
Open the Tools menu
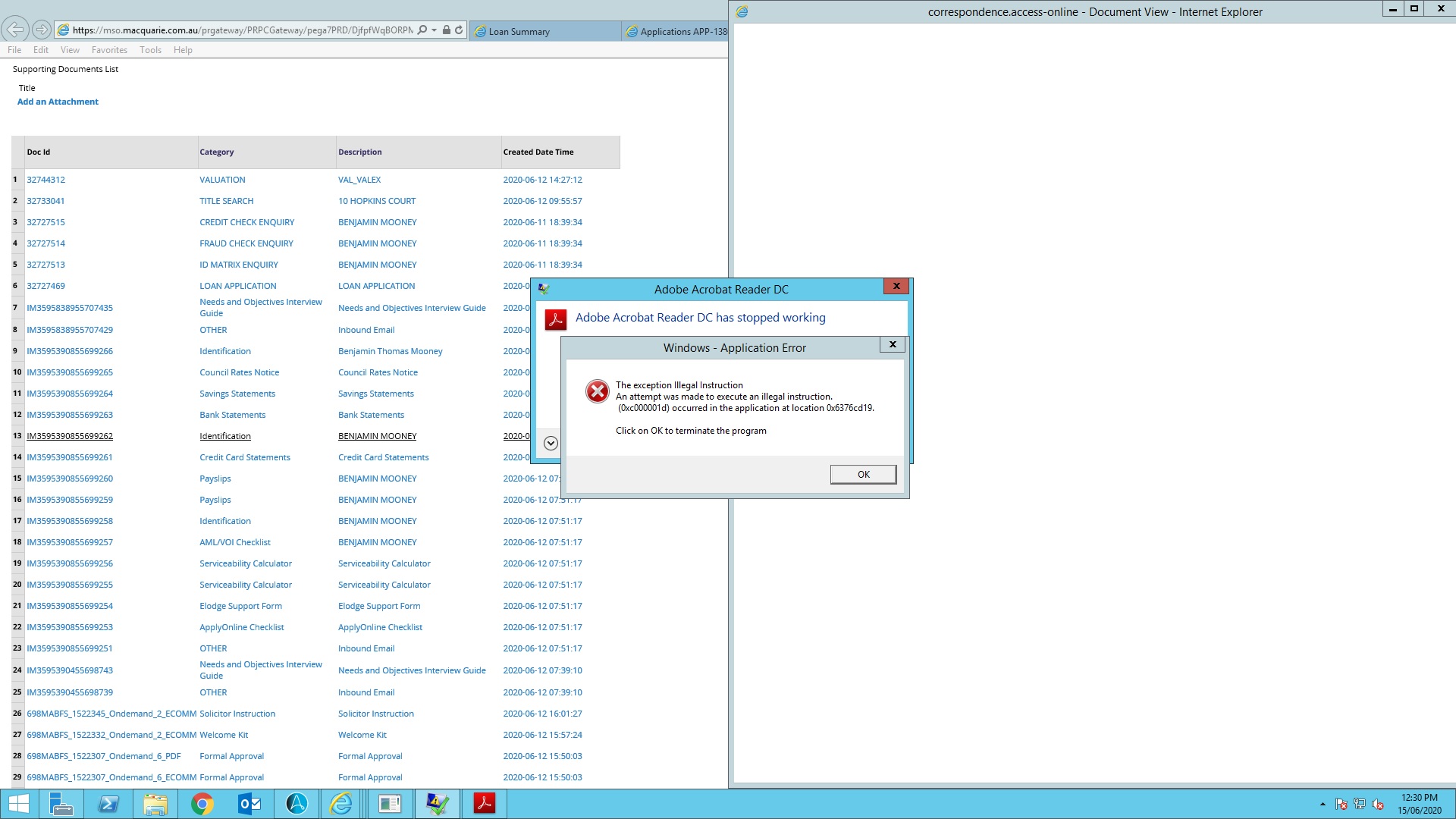pos(149,49)
